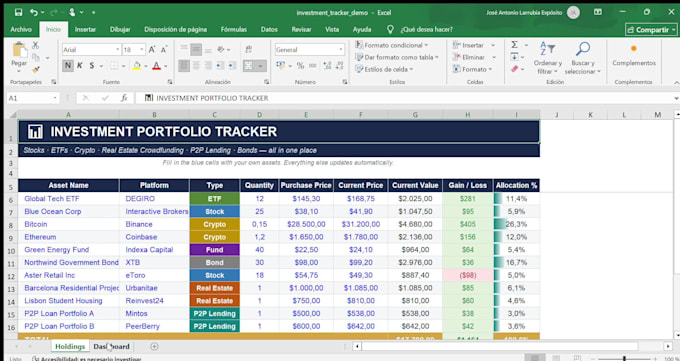Open the A1 Name Box dropdown
Image resolution: width=680 pixels, height=361 pixels.
[55, 98]
